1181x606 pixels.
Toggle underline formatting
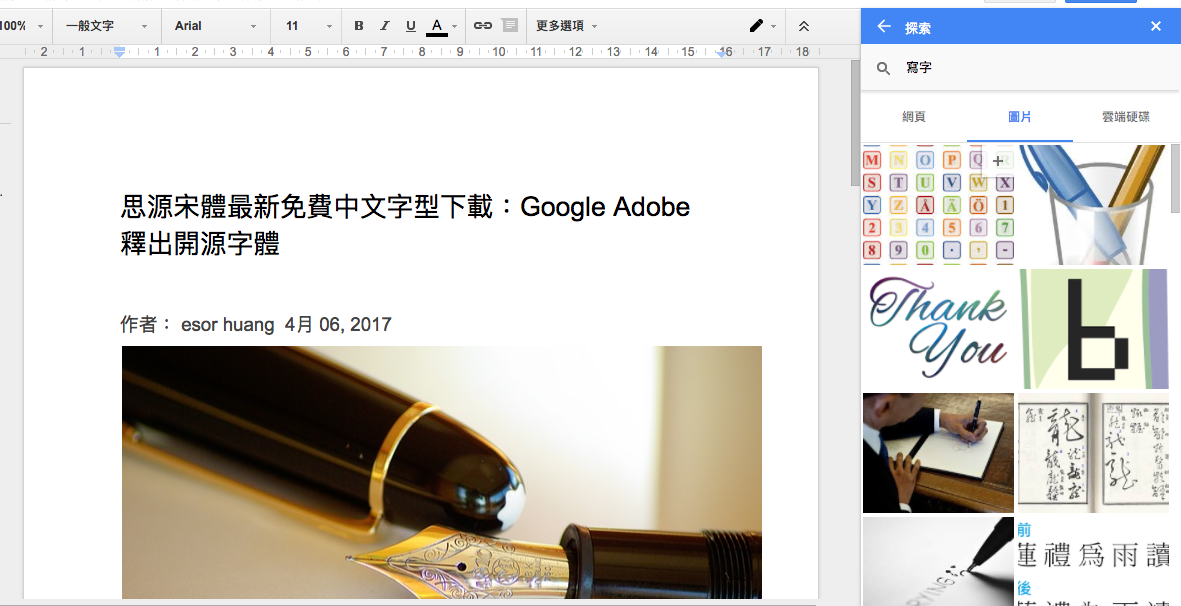pos(410,26)
